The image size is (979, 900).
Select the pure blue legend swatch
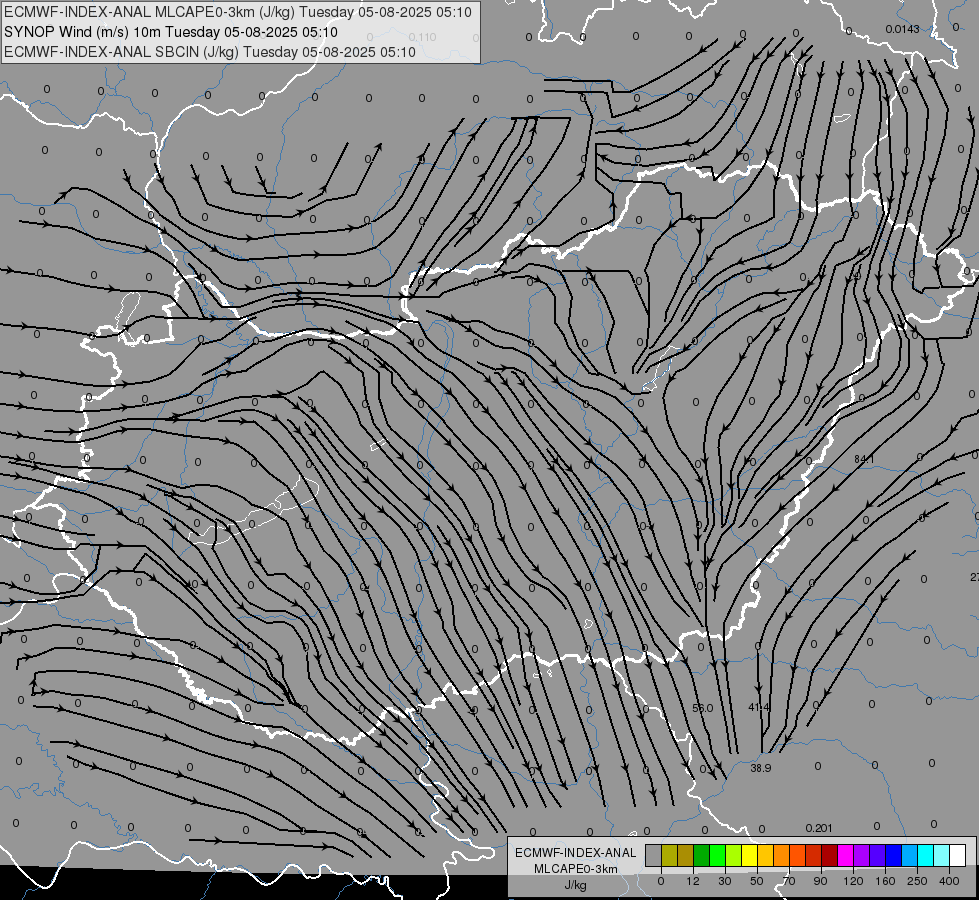click(x=893, y=855)
